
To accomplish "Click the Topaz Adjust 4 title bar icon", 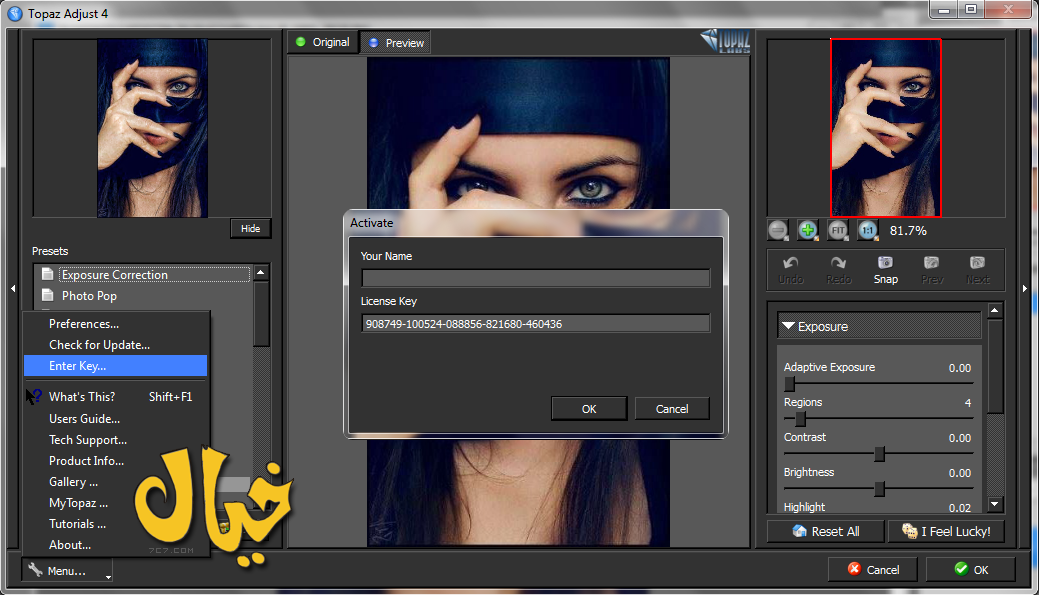I will pyautogui.click(x=15, y=13).
